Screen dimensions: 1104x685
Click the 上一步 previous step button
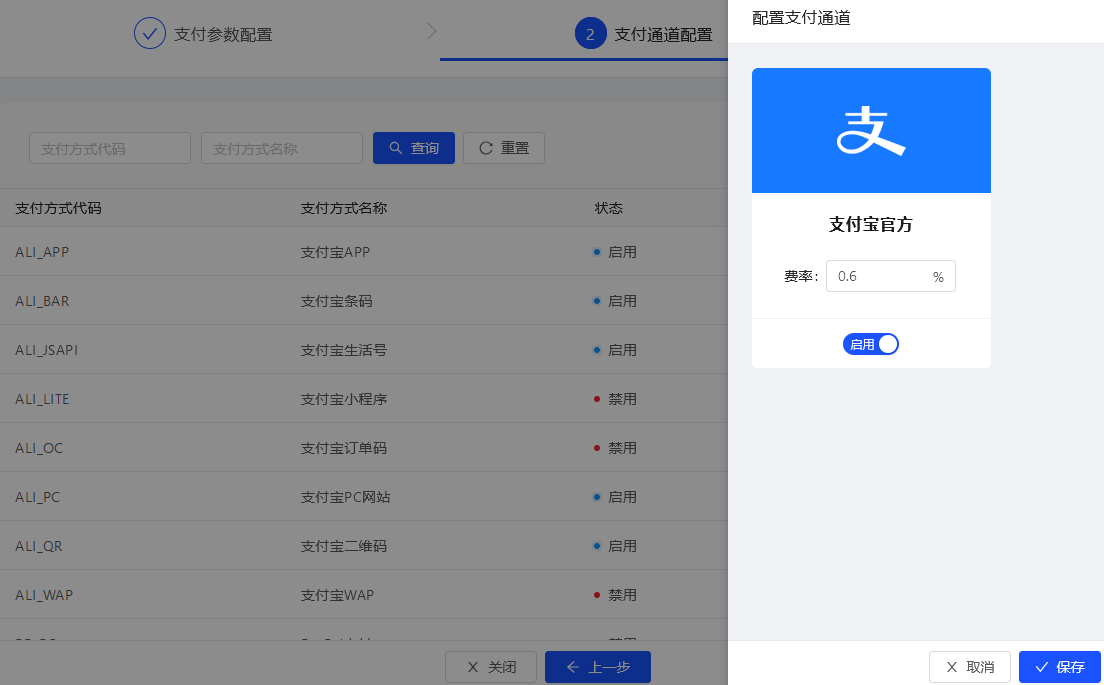(x=597, y=667)
